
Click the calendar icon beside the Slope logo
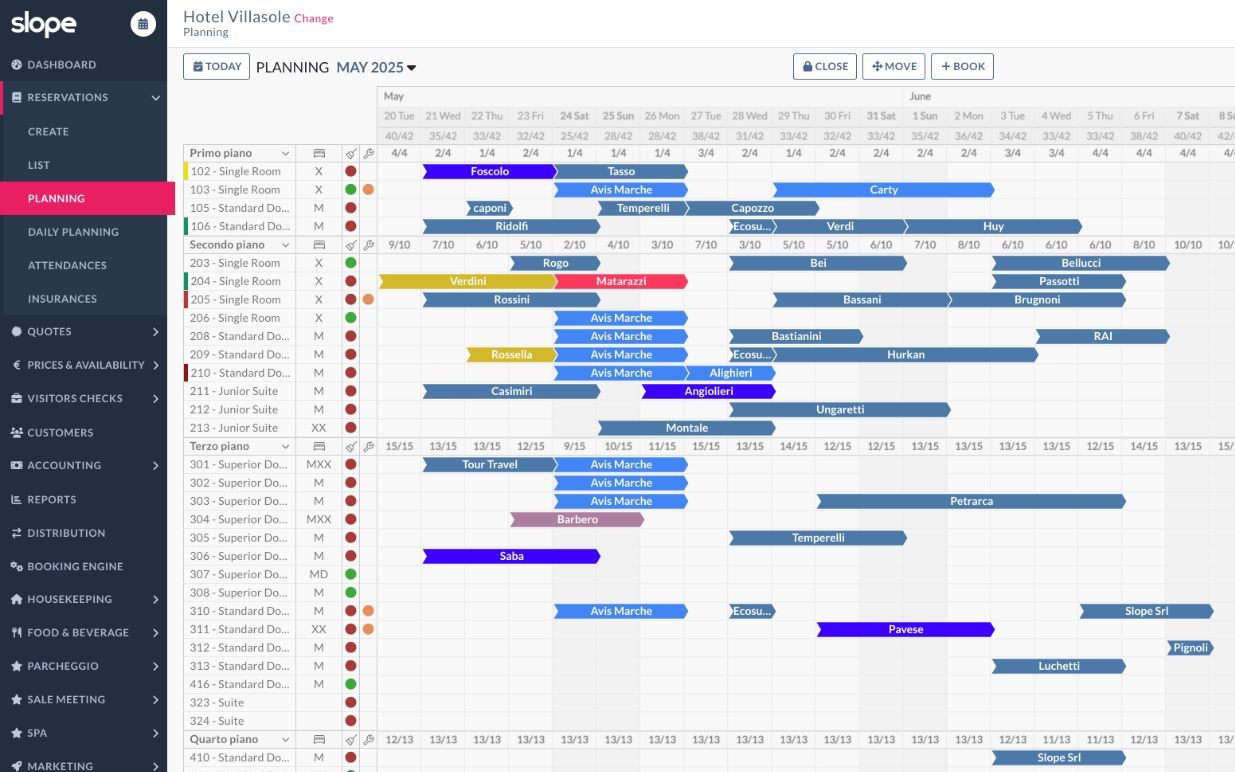point(143,24)
